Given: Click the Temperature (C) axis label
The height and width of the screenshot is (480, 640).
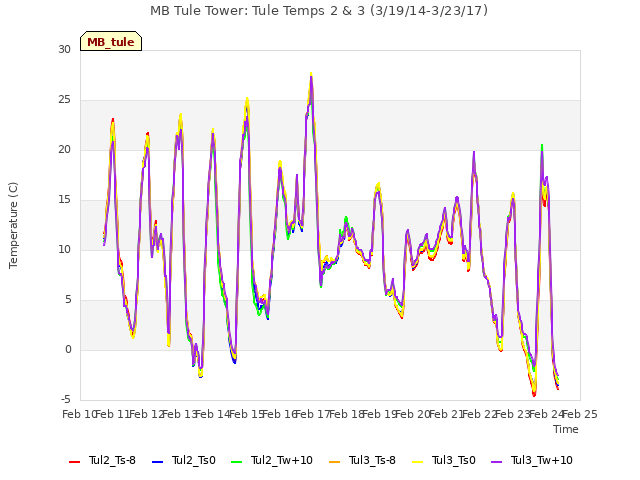Looking at the screenshot, I should coord(13,225).
